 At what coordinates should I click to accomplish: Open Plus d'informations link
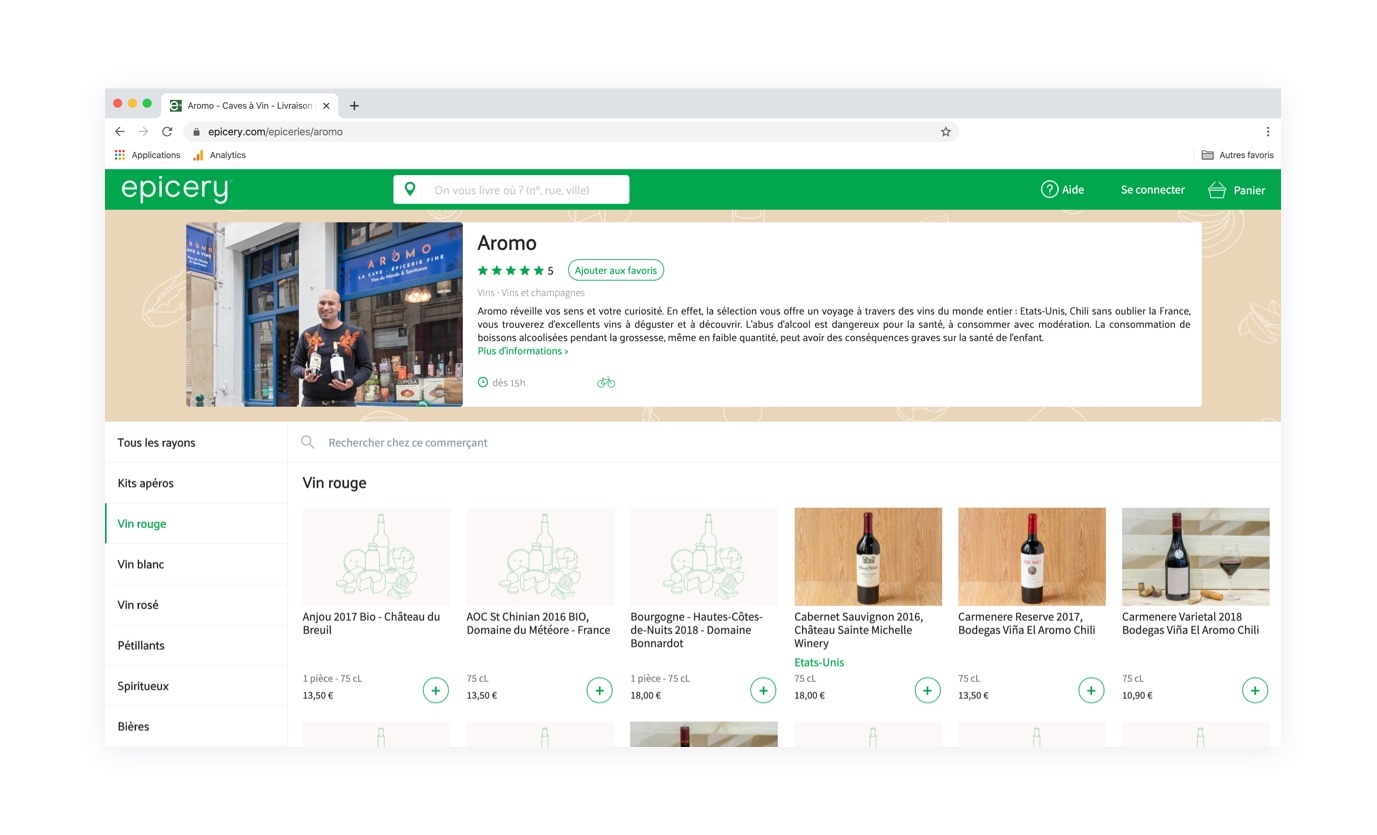(523, 351)
